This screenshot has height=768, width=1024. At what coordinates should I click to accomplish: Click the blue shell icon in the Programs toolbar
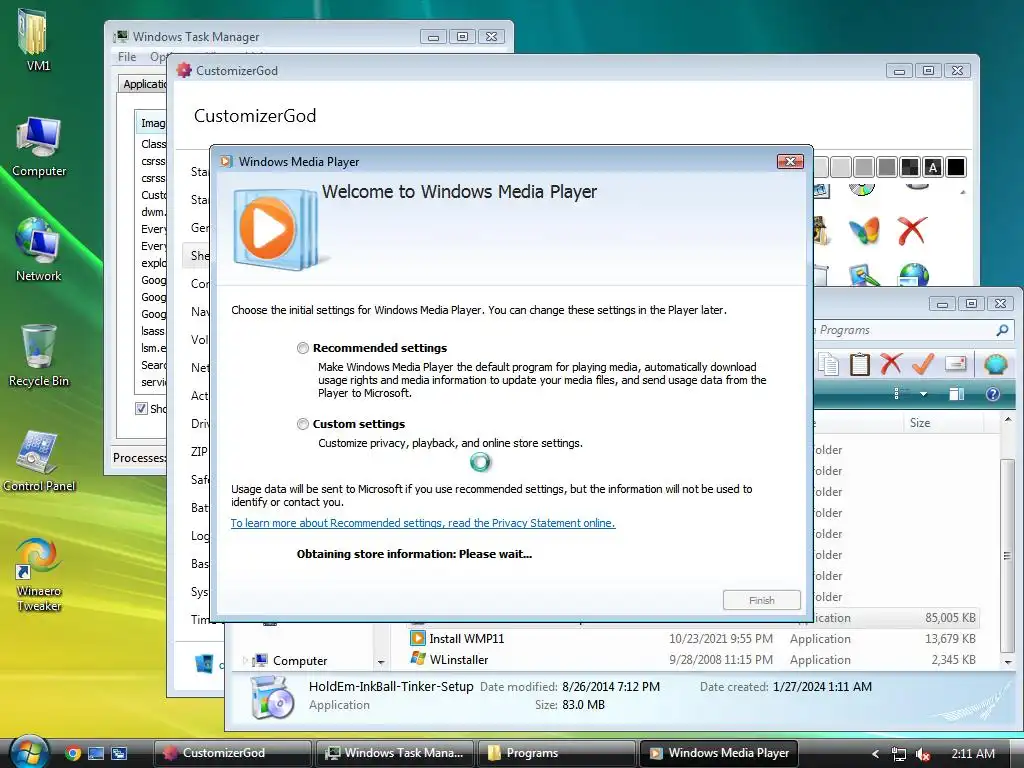[995, 364]
